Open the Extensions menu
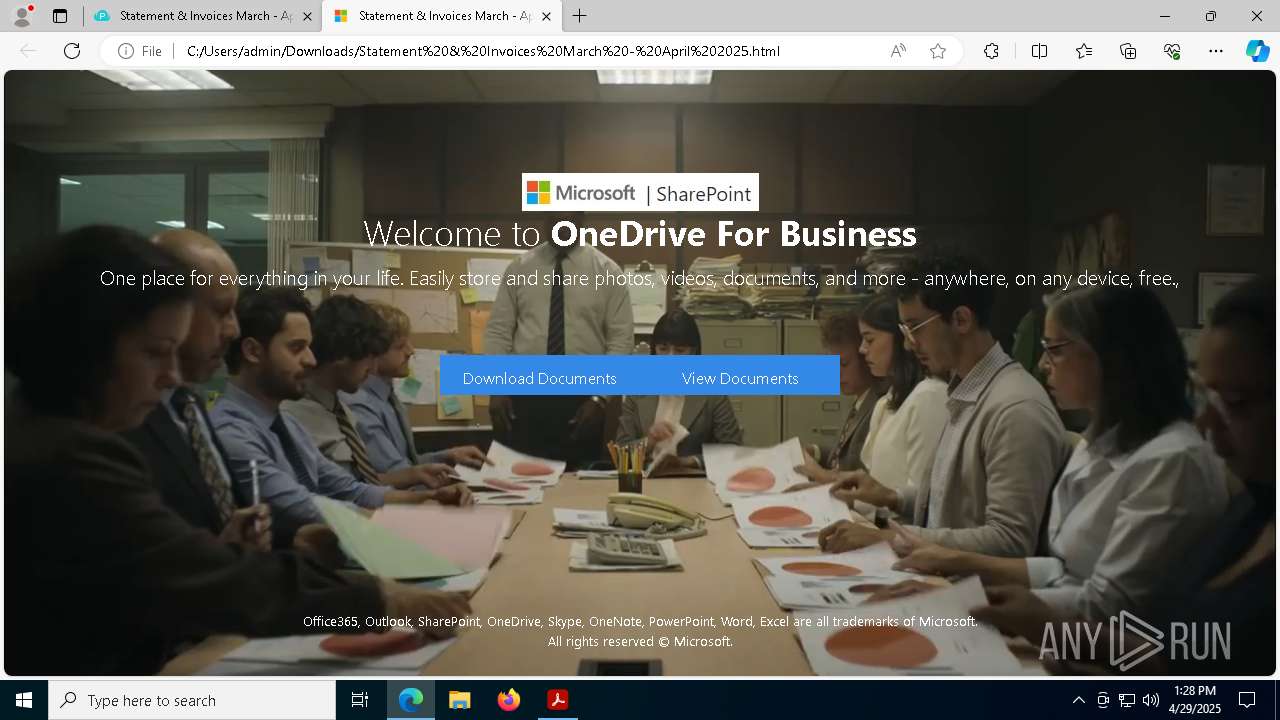The height and width of the screenshot is (720, 1280). [x=991, y=51]
